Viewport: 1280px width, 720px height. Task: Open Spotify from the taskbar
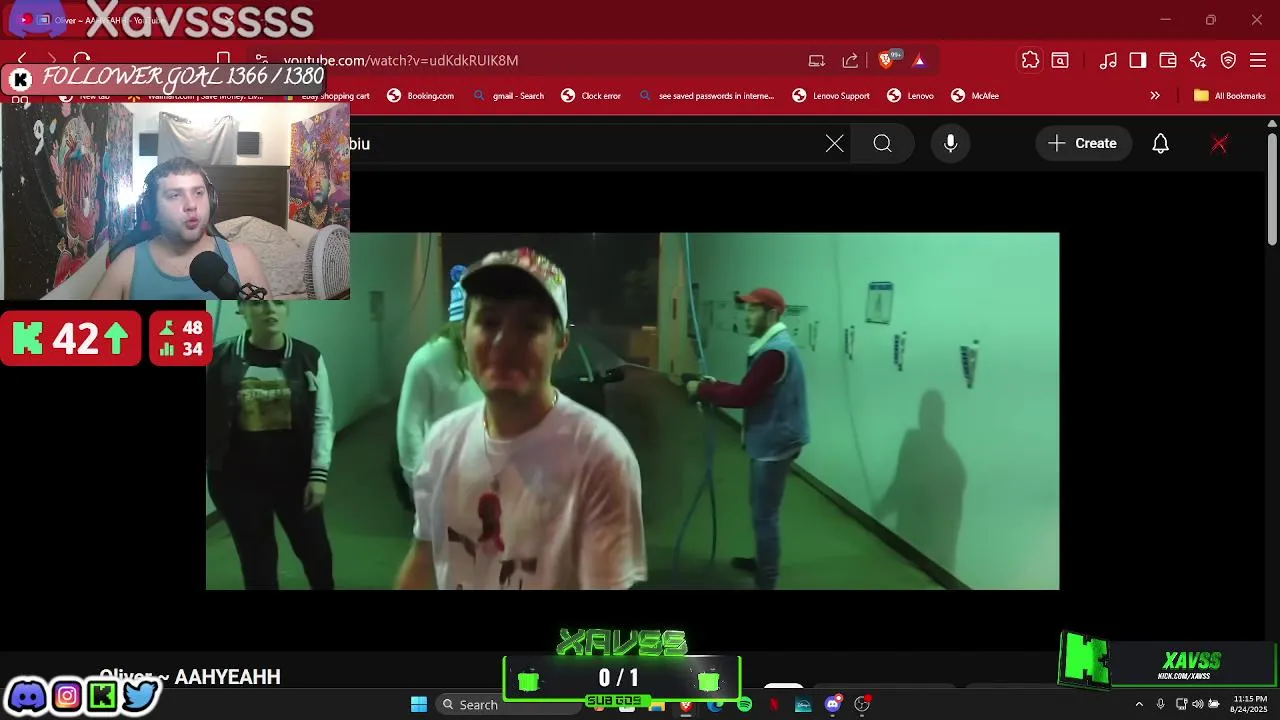click(x=745, y=704)
